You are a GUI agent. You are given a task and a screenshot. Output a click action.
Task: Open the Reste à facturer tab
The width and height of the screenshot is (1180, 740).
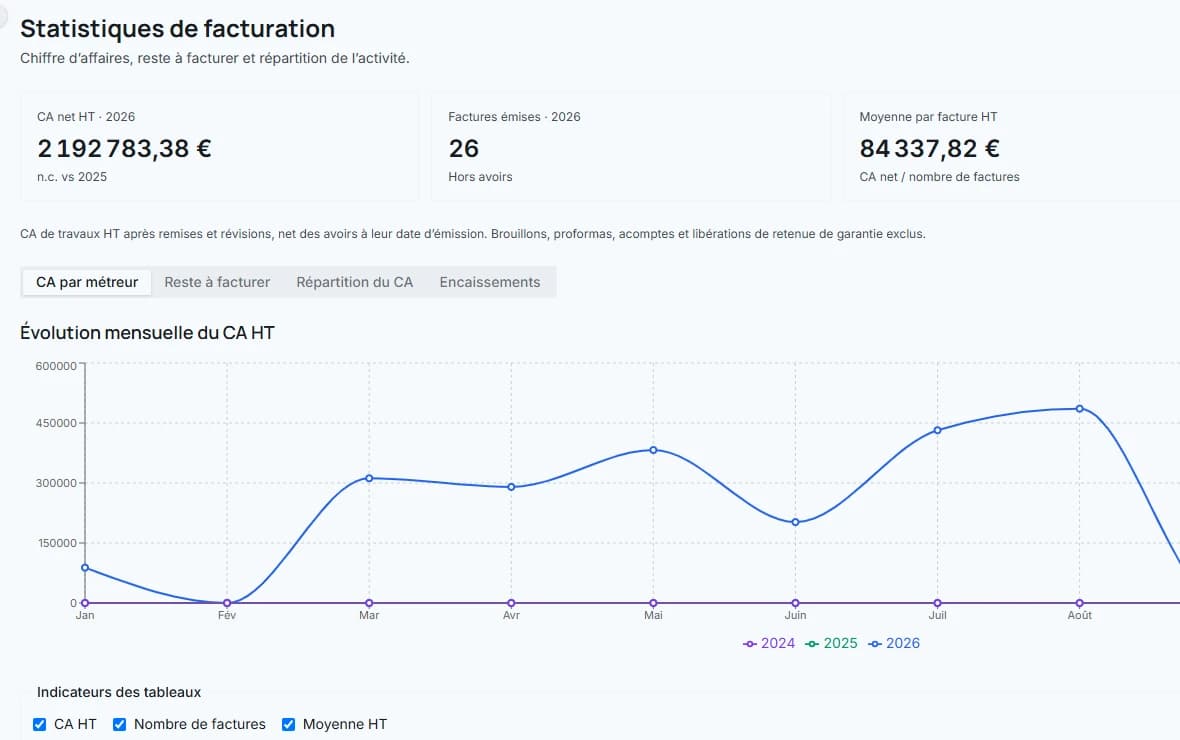click(217, 282)
